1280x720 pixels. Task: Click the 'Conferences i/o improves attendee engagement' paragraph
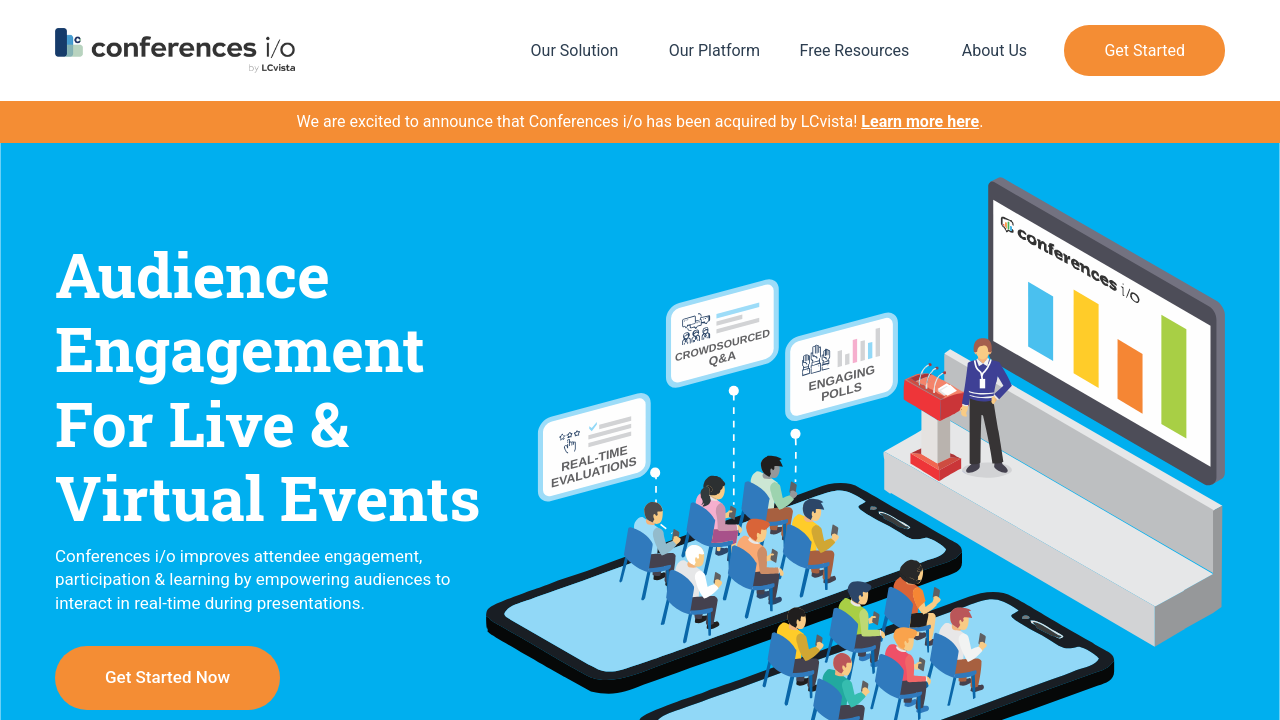[x=253, y=580]
